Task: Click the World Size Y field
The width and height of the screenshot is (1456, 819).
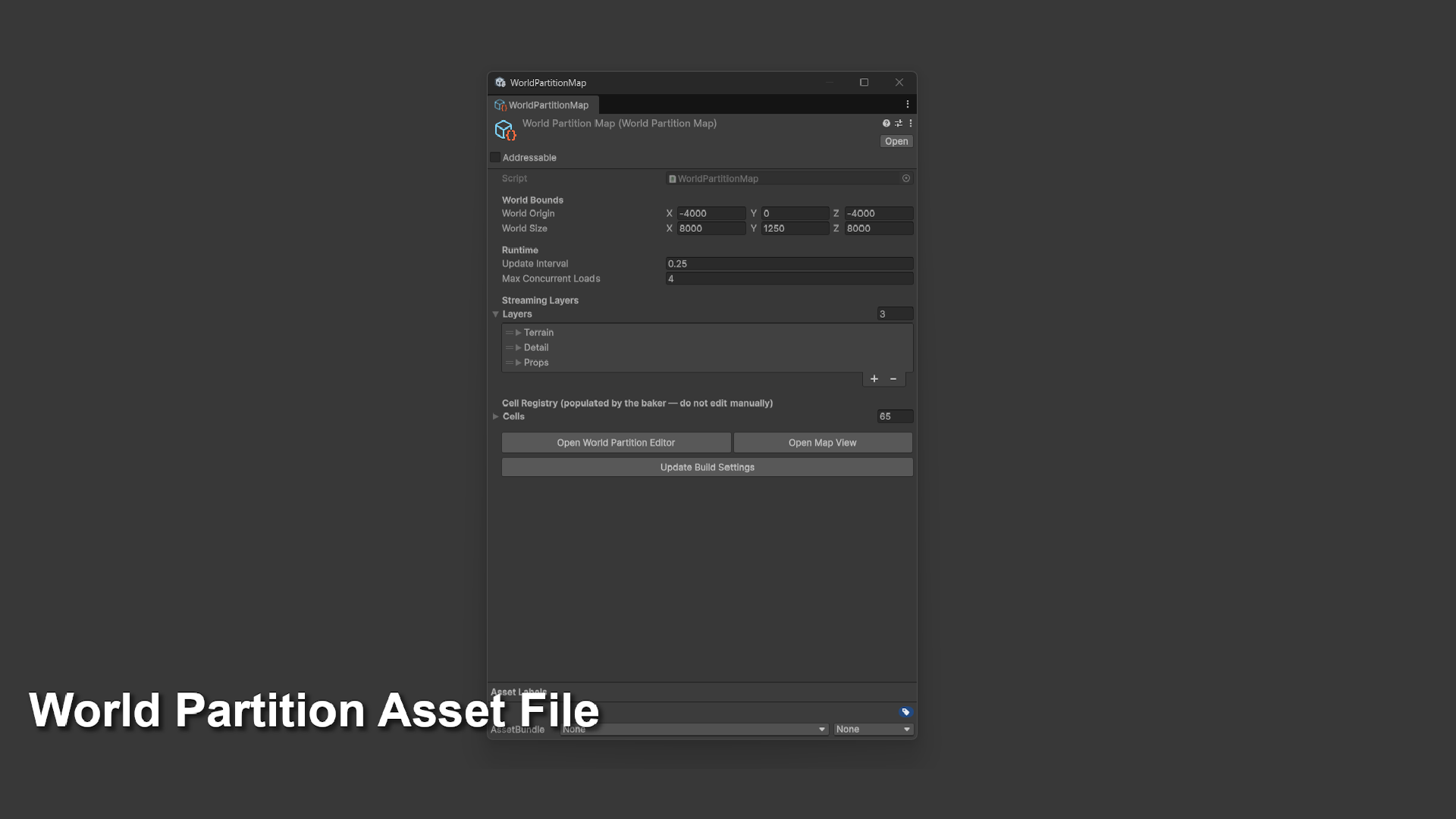Action: pos(795,228)
